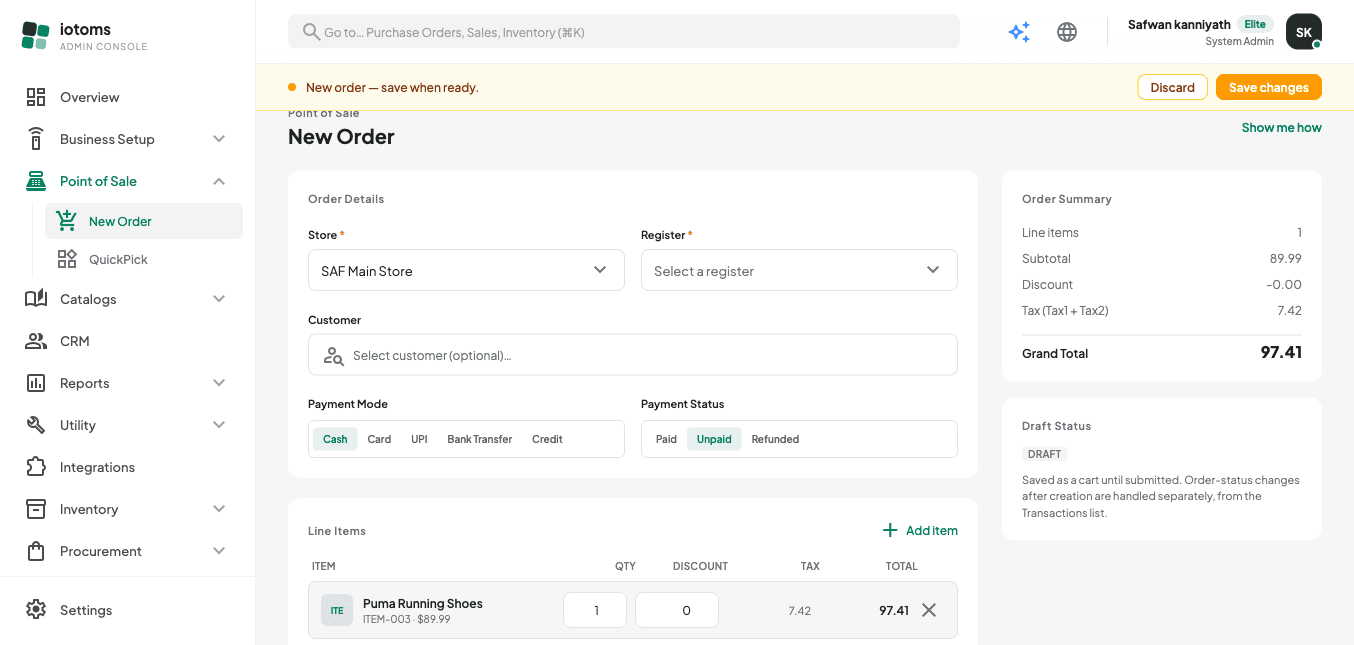Click the QuickPick grid icon
Viewport: 1354px width, 645px height.
[x=67, y=259]
